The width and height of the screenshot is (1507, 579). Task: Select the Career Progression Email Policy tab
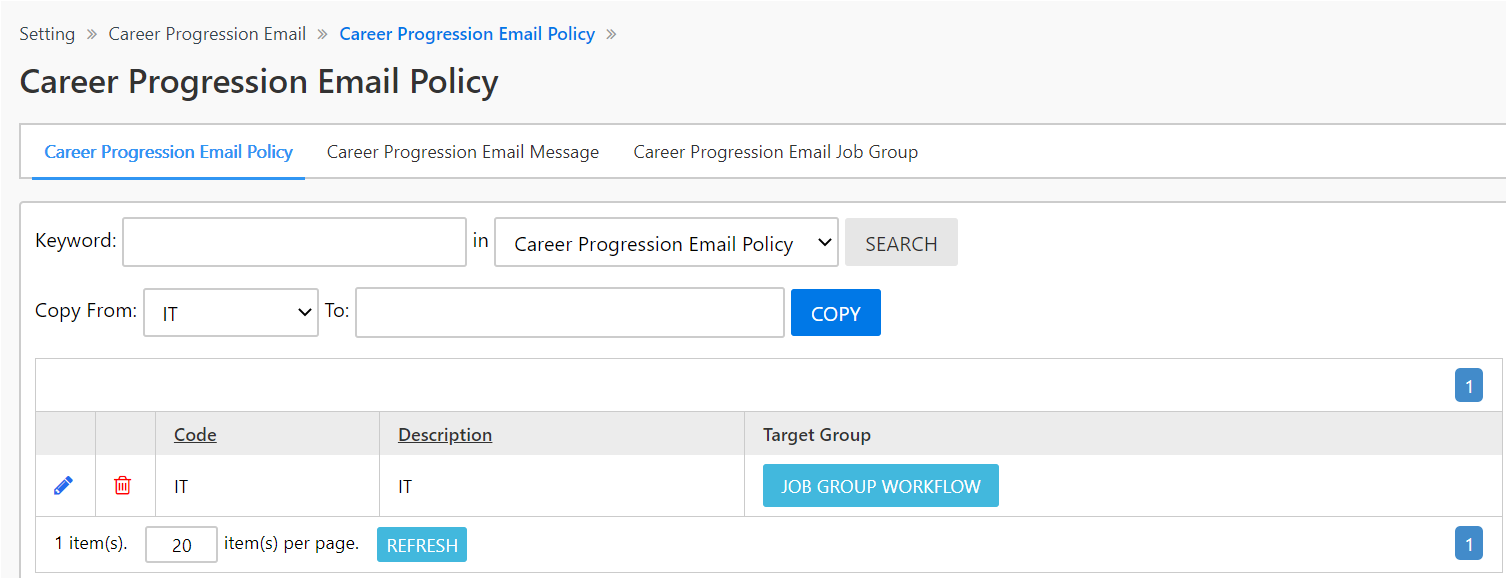pos(168,152)
